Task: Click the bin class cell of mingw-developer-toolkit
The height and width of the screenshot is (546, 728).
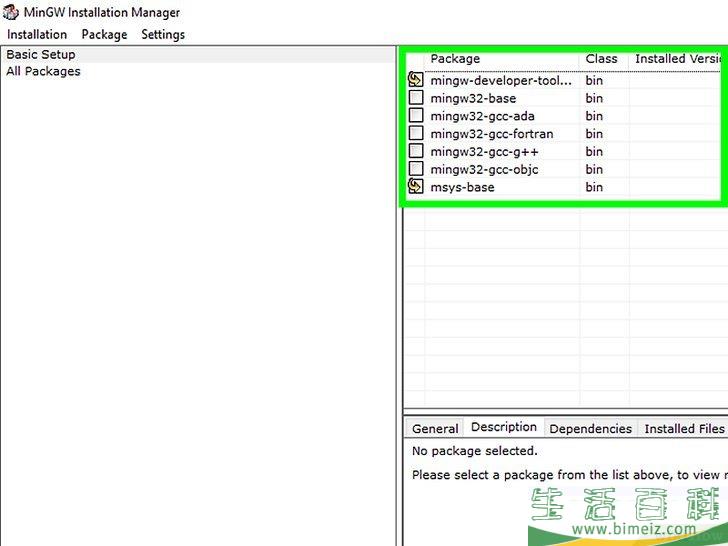Action: click(x=594, y=80)
